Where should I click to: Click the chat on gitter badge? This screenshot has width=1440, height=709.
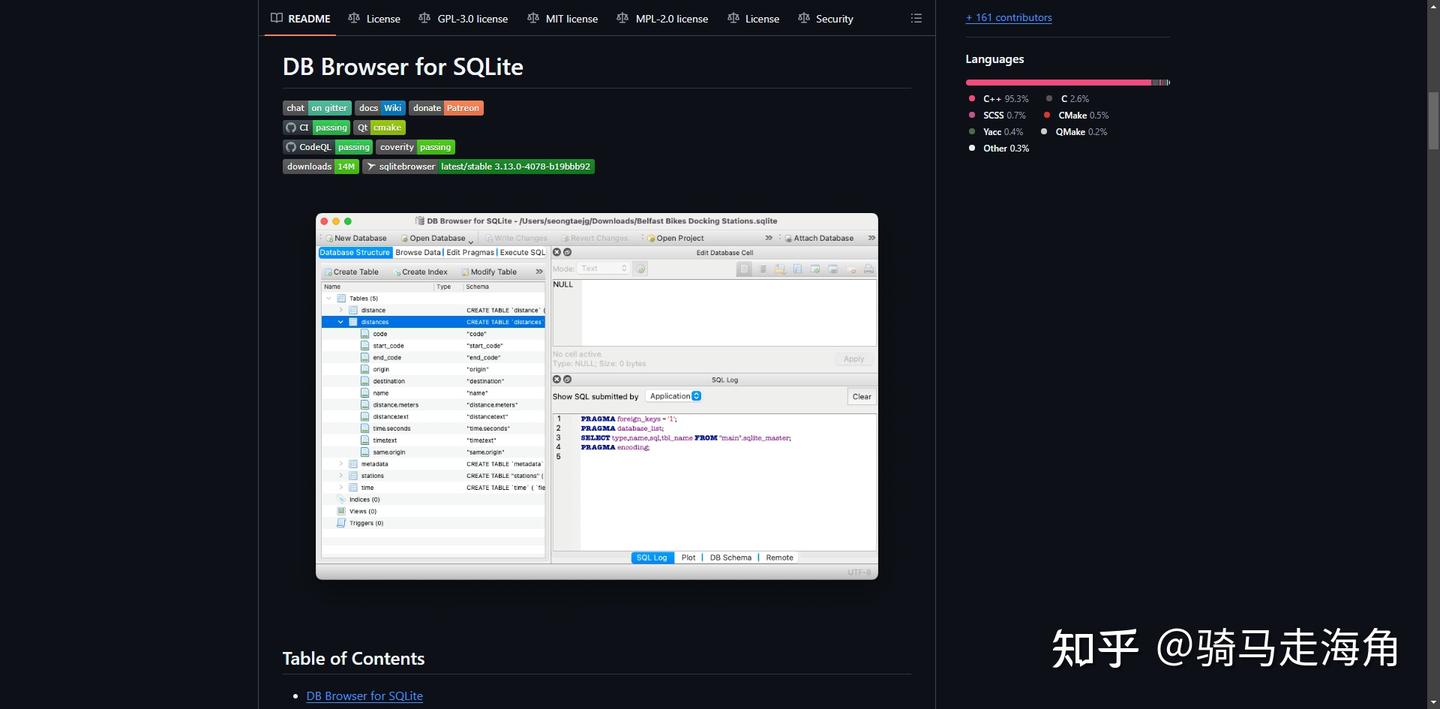[317, 108]
